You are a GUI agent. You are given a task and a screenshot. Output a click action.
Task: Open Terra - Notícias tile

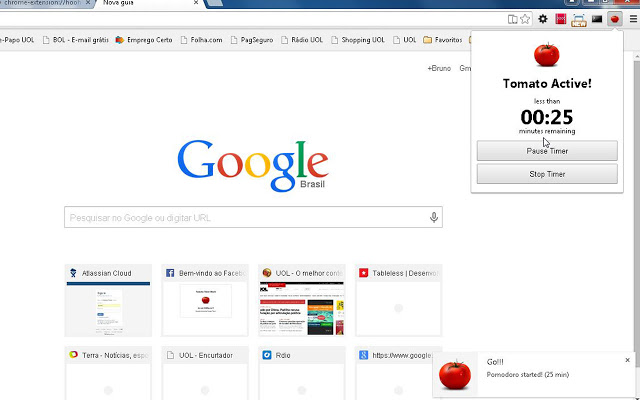click(108, 373)
